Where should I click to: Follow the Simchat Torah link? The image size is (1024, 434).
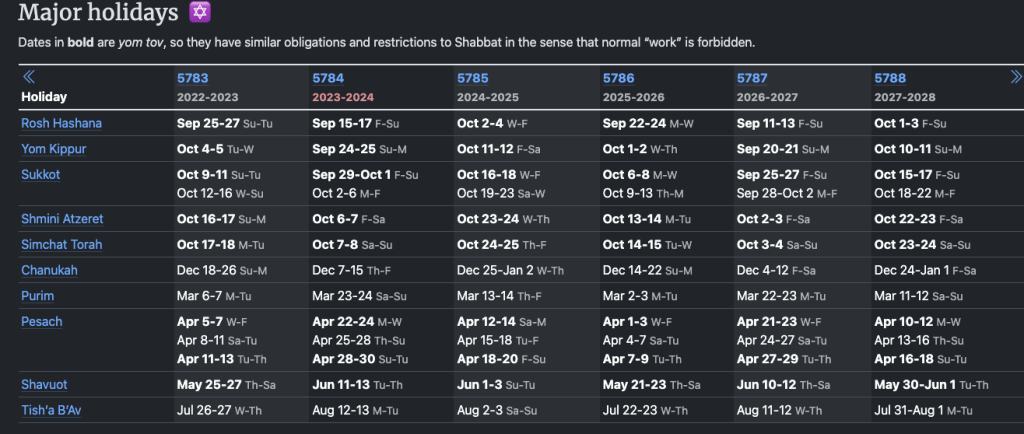point(61,245)
